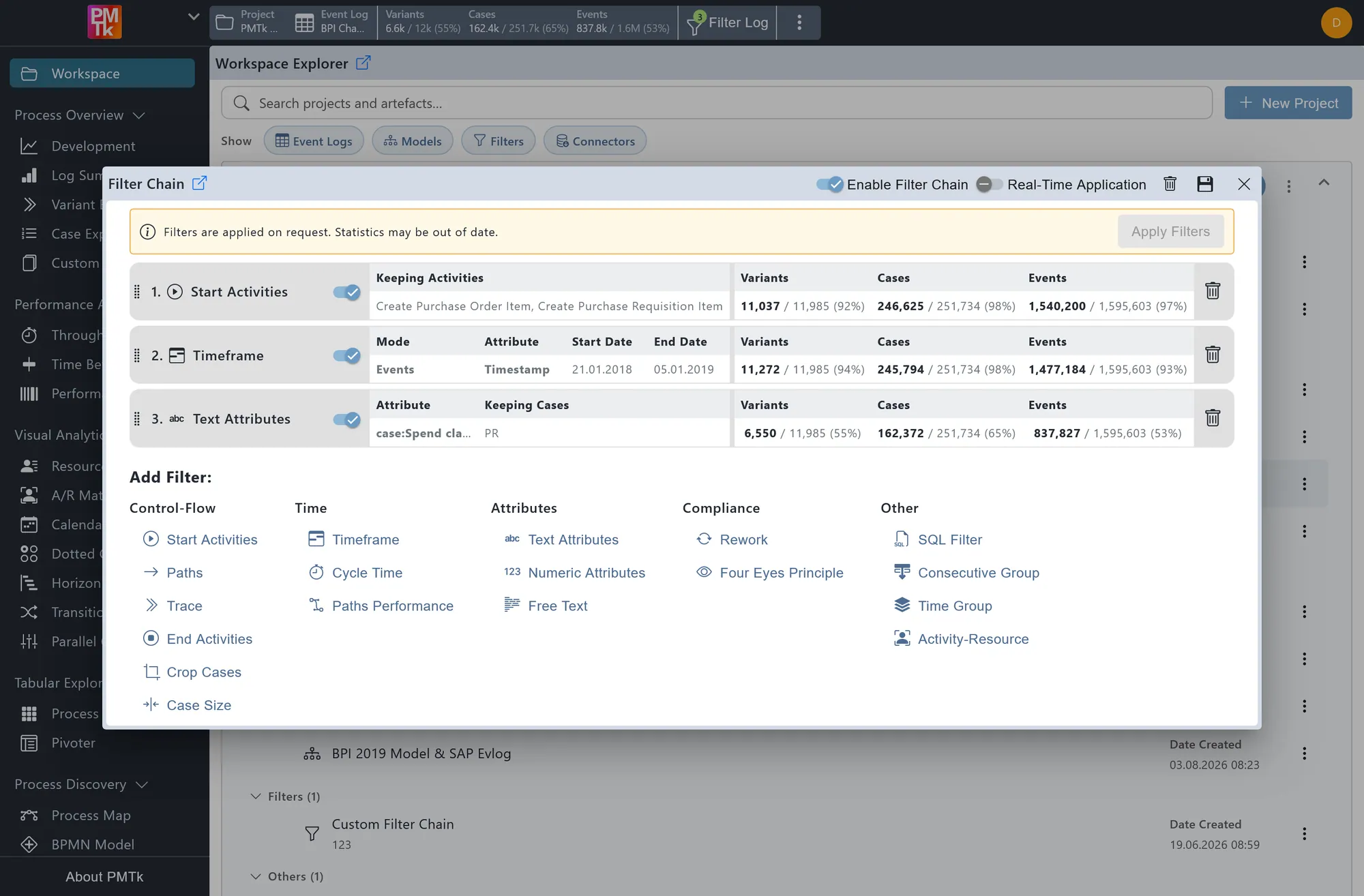Open Workspace Explorer pop-out icon
Viewport: 1364px width, 896px height.
364,63
